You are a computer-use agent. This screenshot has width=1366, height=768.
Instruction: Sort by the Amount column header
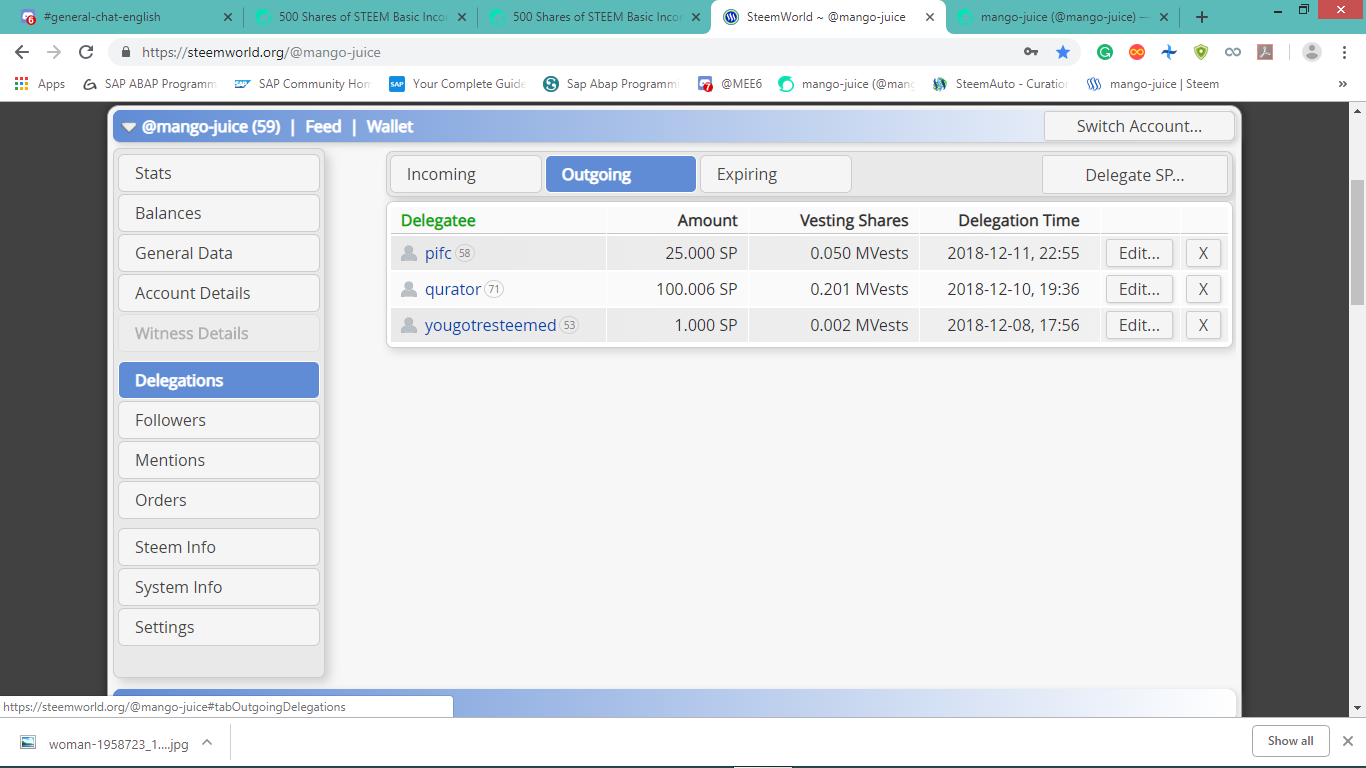pyautogui.click(x=707, y=220)
